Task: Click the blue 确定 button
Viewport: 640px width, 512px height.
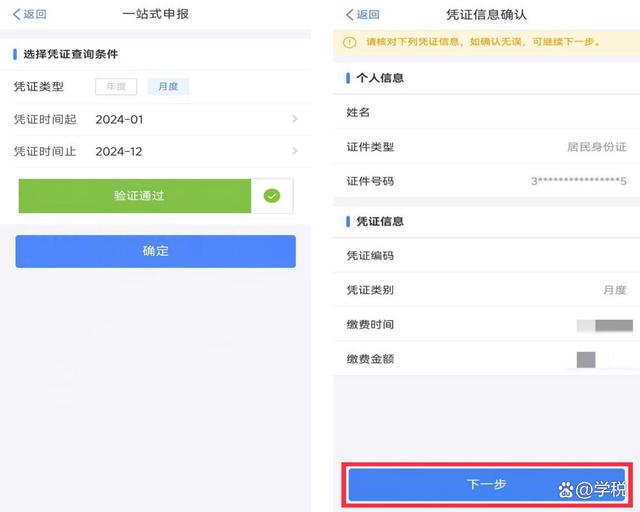Action: coord(156,251)
